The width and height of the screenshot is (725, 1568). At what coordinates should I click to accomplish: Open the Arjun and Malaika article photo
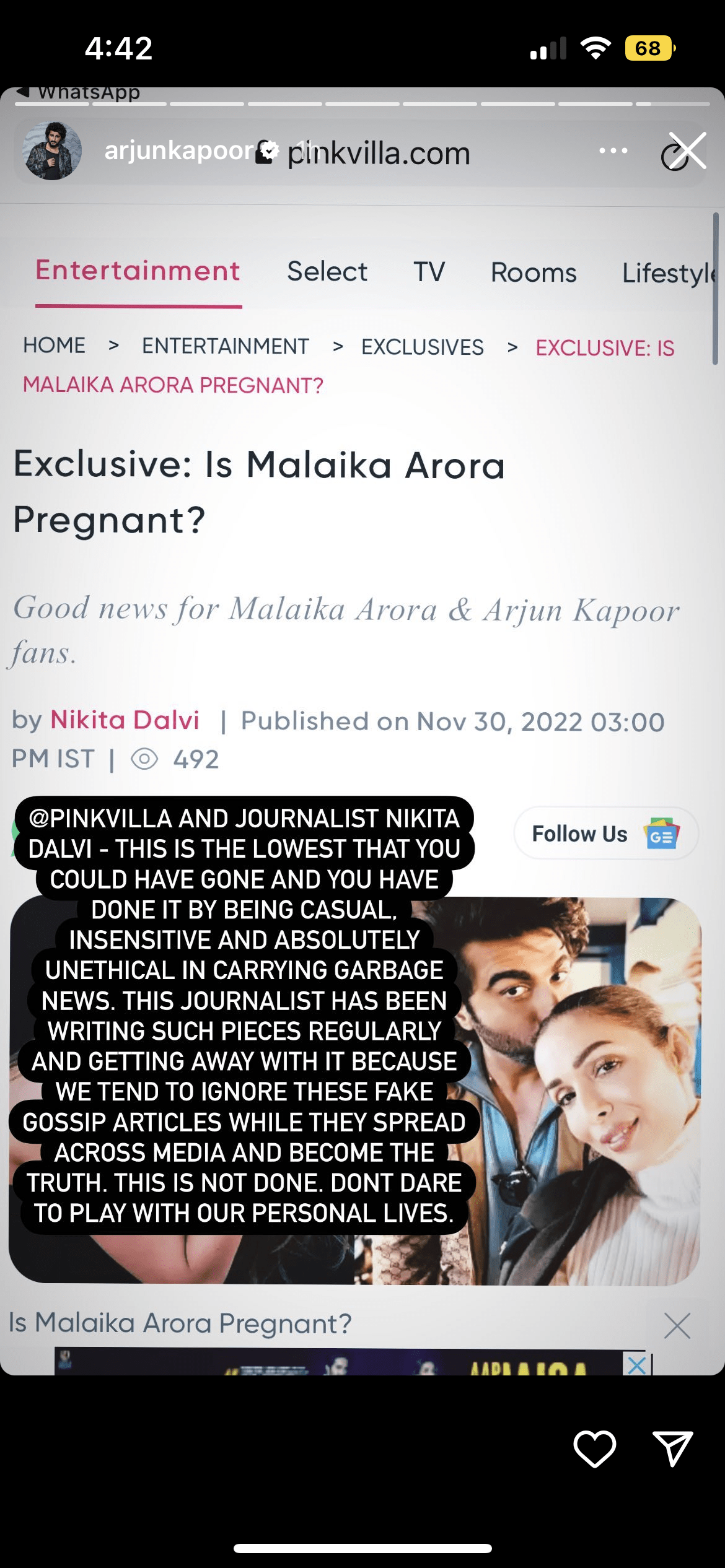(x=355, y=1090)
